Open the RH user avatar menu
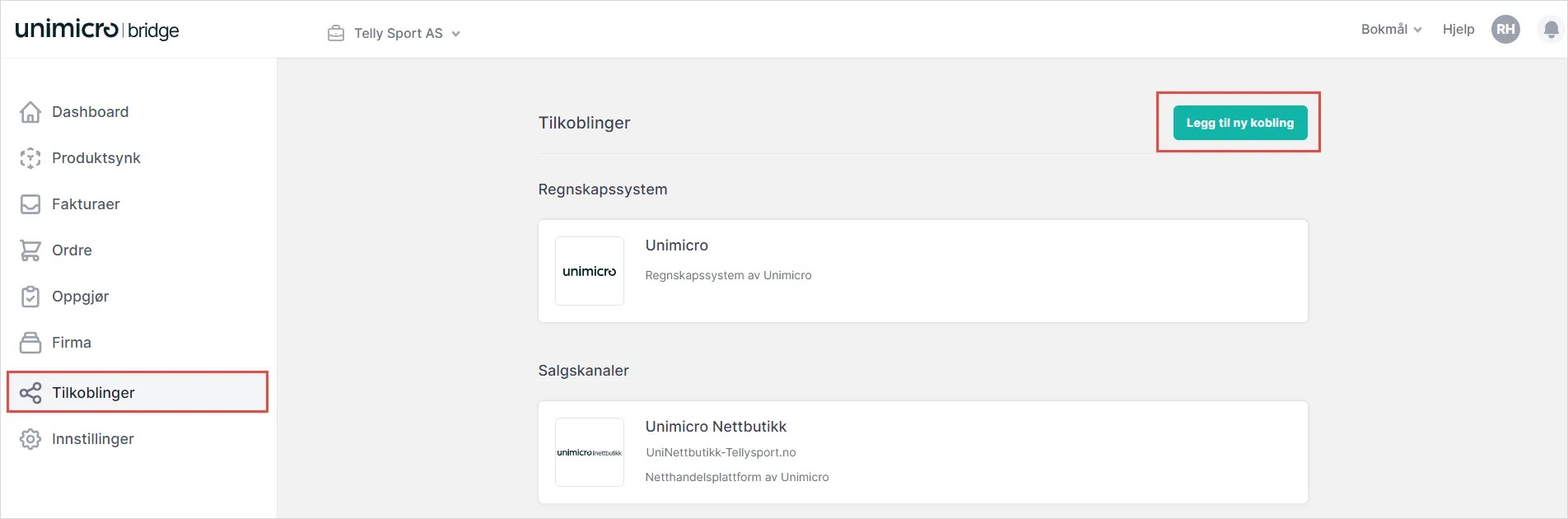 click(1505, 30)
